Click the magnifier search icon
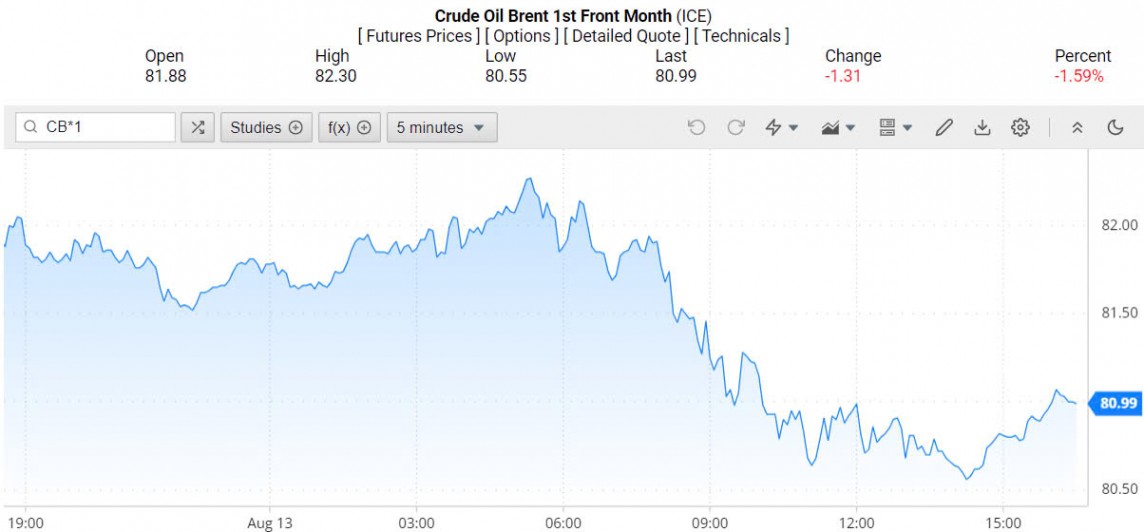 (31, 127)
